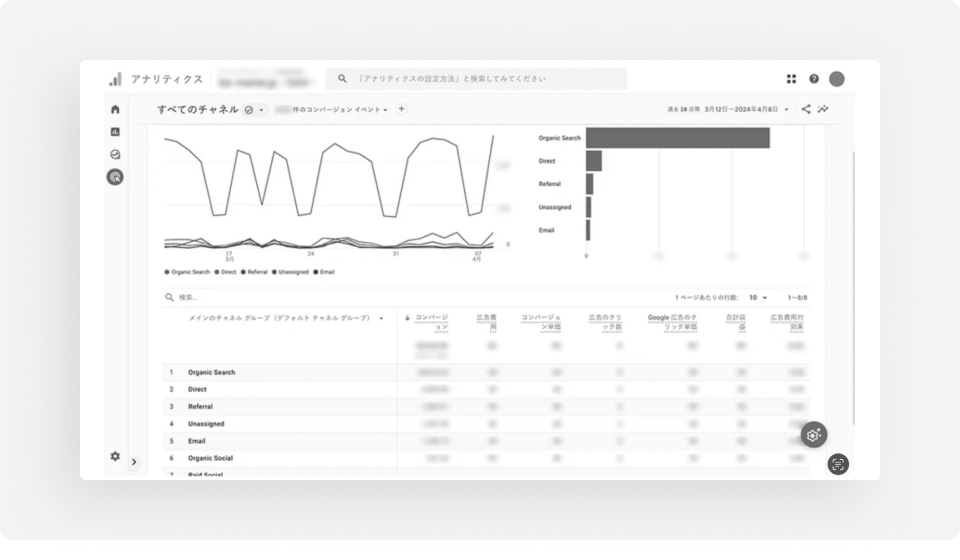Select the highlighted Advertising sidebar icon
The width and height of the screenshot is (960, 560).
click(115, 177)
